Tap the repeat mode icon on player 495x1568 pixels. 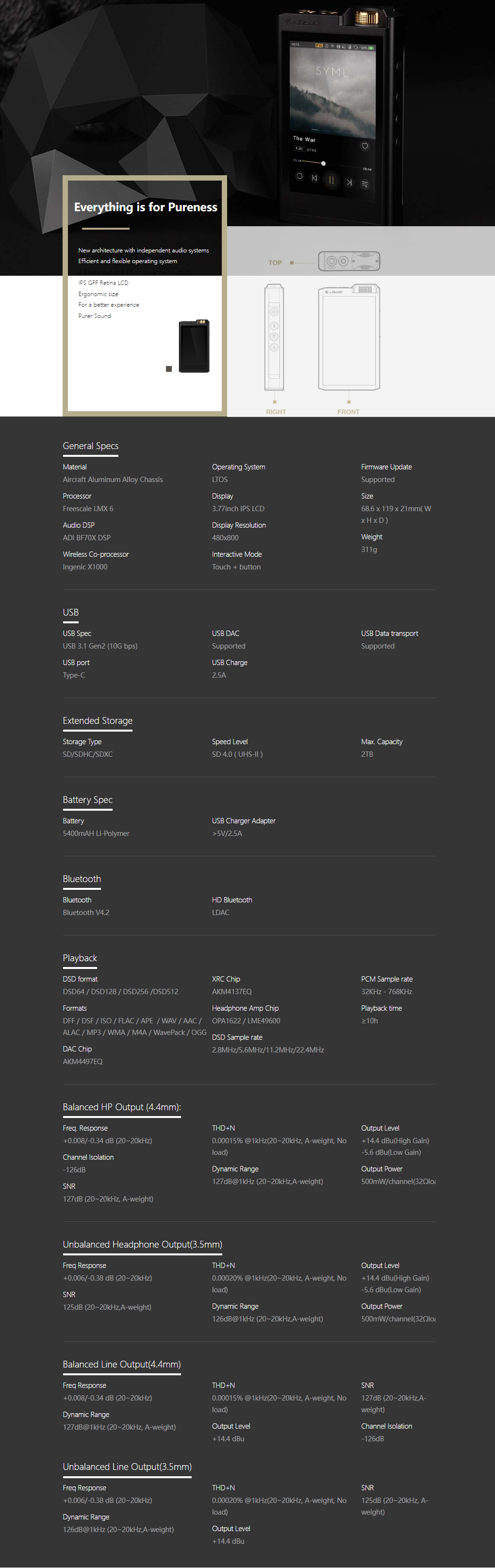click(299, 176)
